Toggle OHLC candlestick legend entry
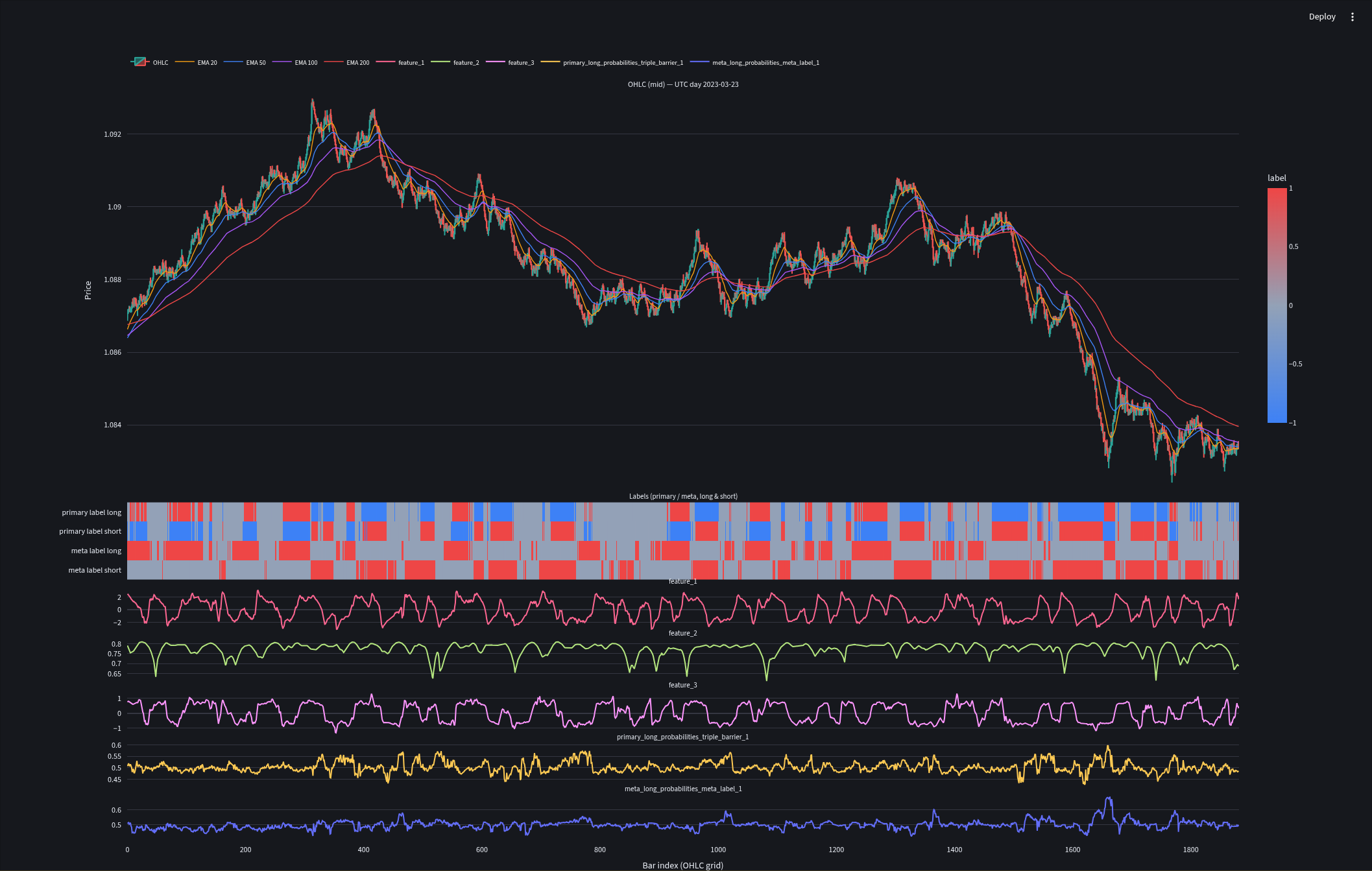1372x871 pixels. (150, 62)
